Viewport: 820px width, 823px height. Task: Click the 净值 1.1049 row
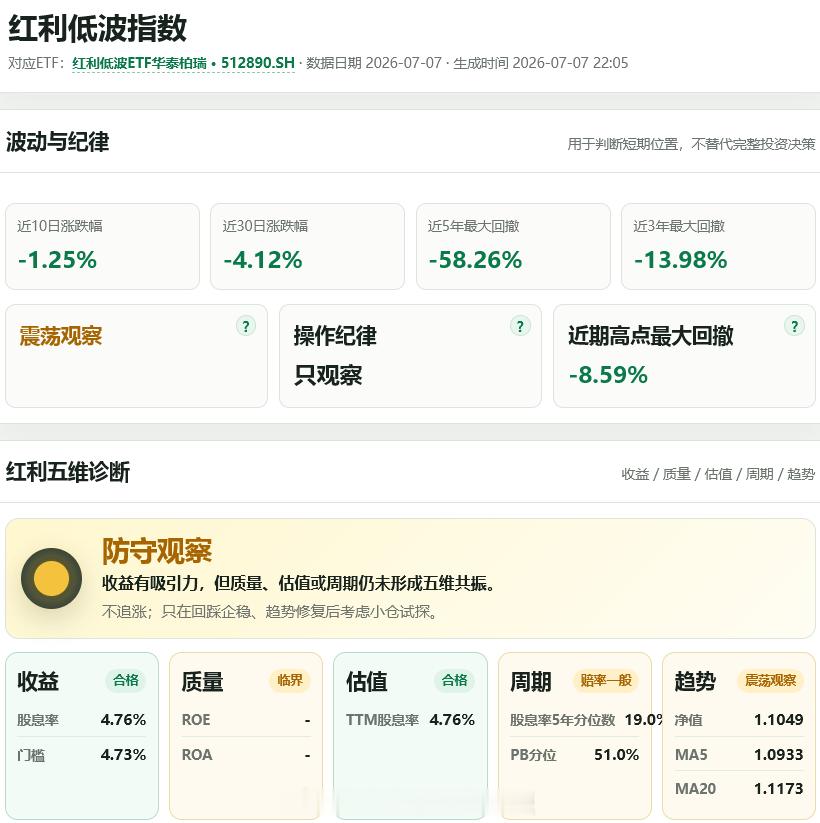click(739, 719)
